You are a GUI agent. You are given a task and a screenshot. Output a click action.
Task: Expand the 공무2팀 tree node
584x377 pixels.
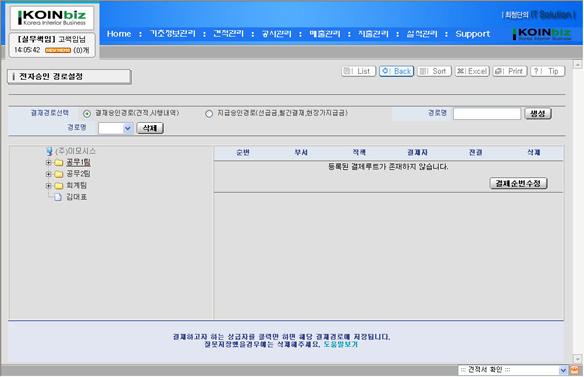(x=48, y=174)
